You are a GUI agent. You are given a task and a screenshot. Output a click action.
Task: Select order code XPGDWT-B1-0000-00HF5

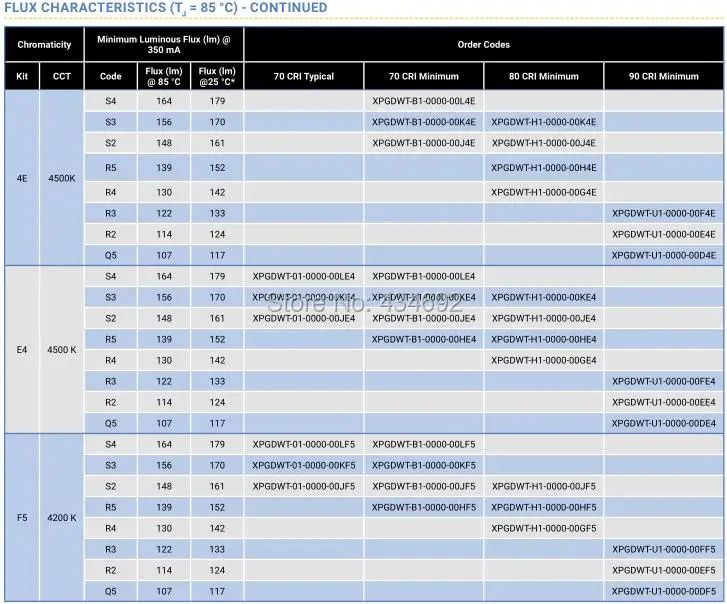423,508
